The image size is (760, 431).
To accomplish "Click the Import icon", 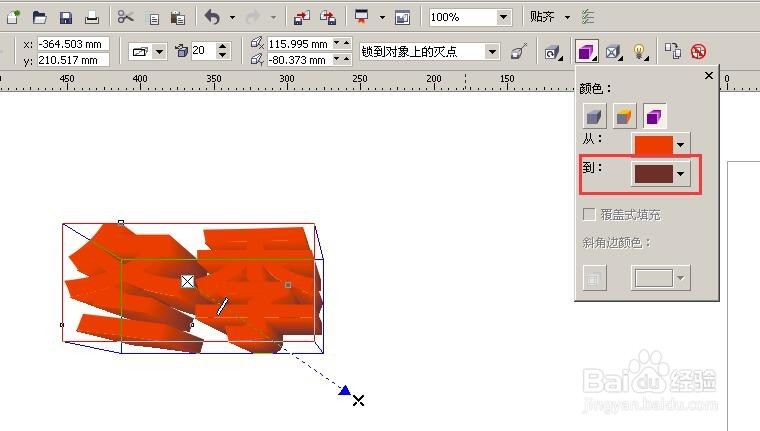I will (x=301, y=18).
